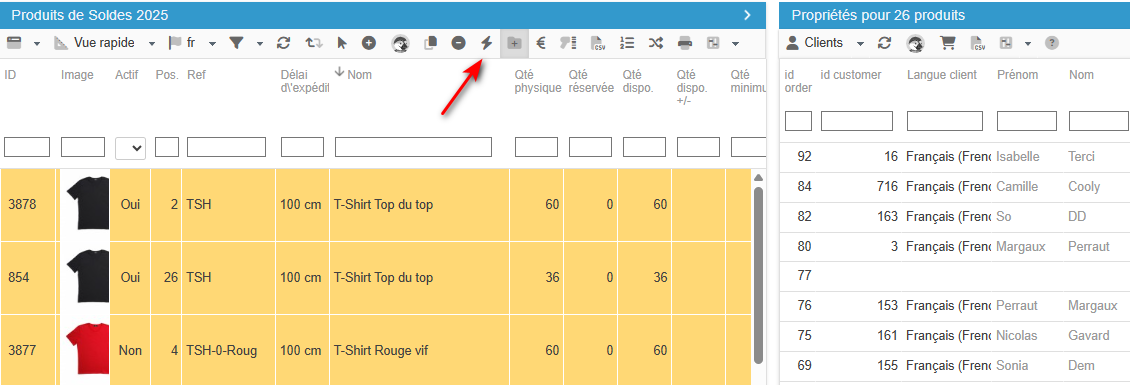Click the folder with plus icon

pyautogui.click(x=515, y=43)
